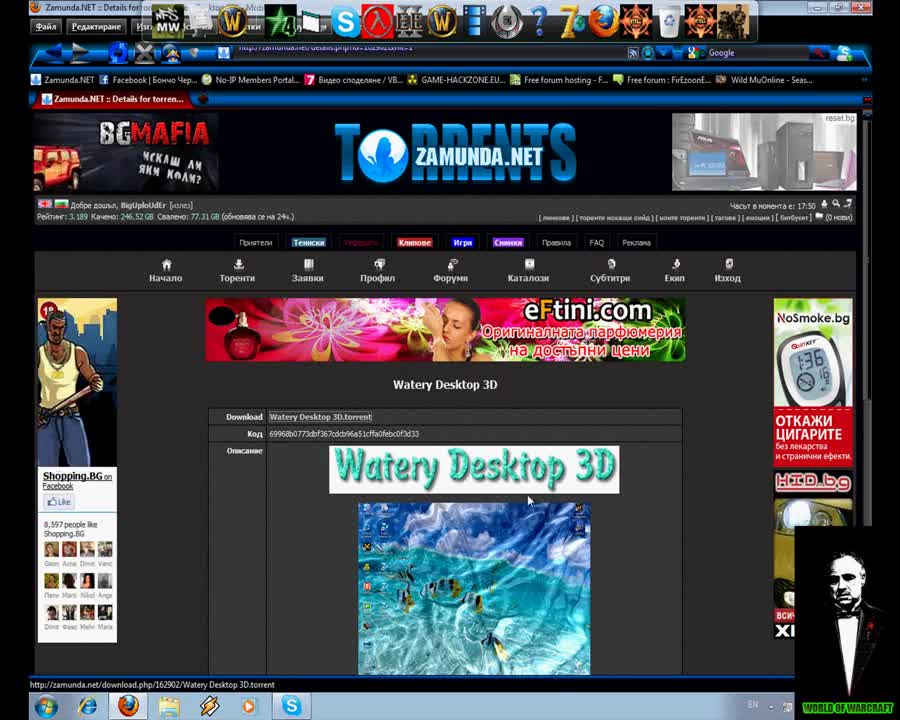Viewport: 900px width, 720px height.
Task: Open the Free forum hosting bookmark
Action: coord(560,80)
